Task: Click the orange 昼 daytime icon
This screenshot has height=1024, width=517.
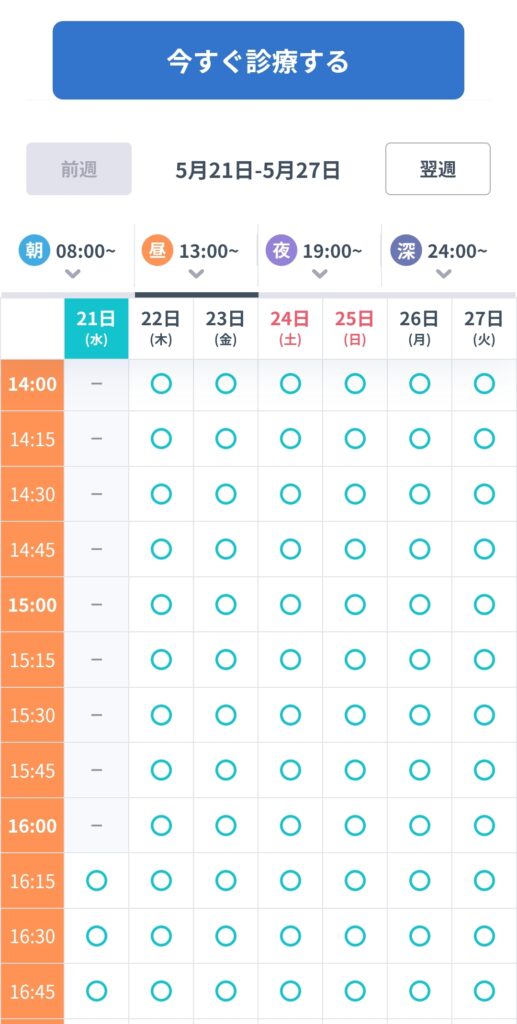Action: coord(157,251)
